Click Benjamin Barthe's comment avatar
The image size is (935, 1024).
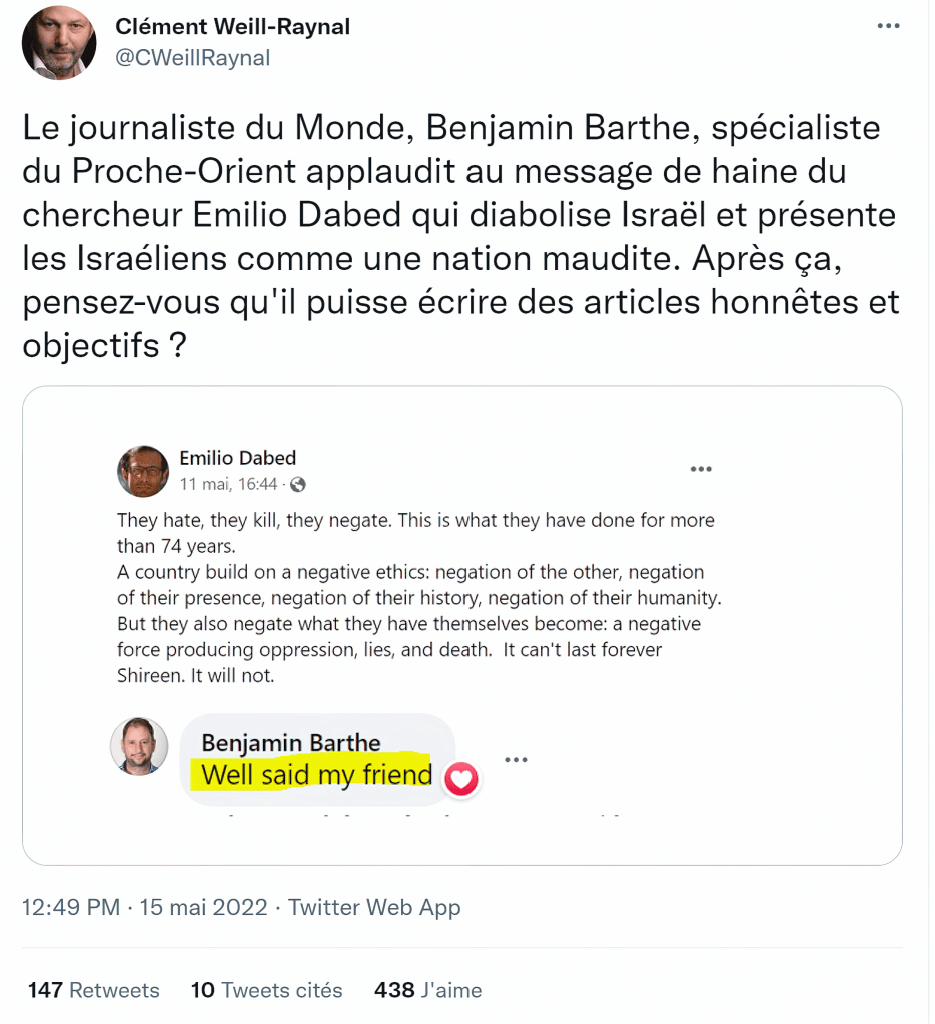pyautogui.click(x=139, y=746)
